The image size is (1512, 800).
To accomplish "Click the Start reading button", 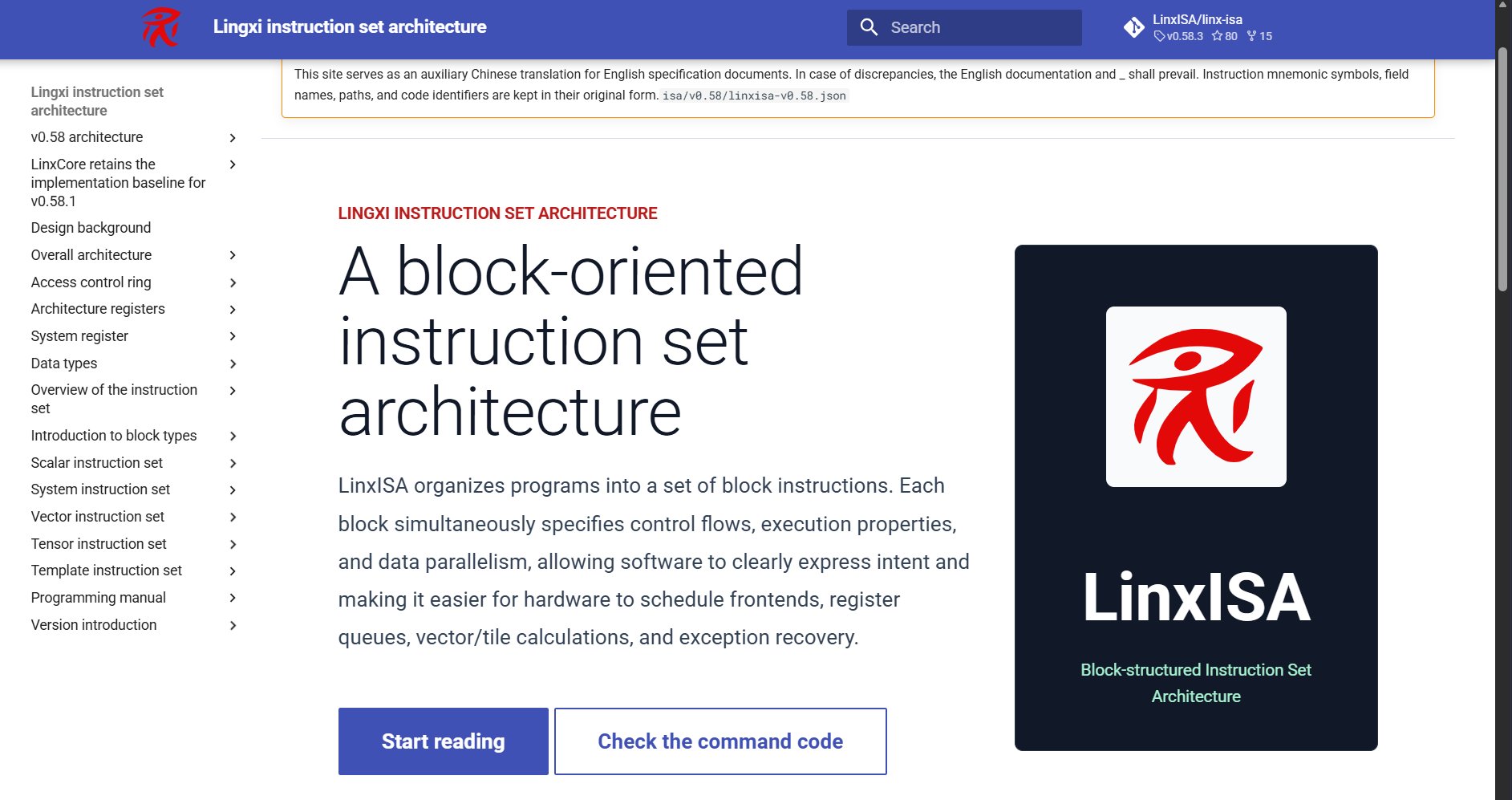I will click(444, 741).
